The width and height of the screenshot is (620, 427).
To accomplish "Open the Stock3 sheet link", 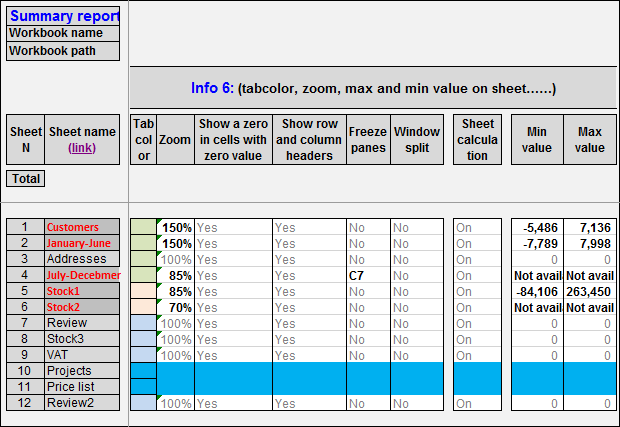I will (82, 339).
